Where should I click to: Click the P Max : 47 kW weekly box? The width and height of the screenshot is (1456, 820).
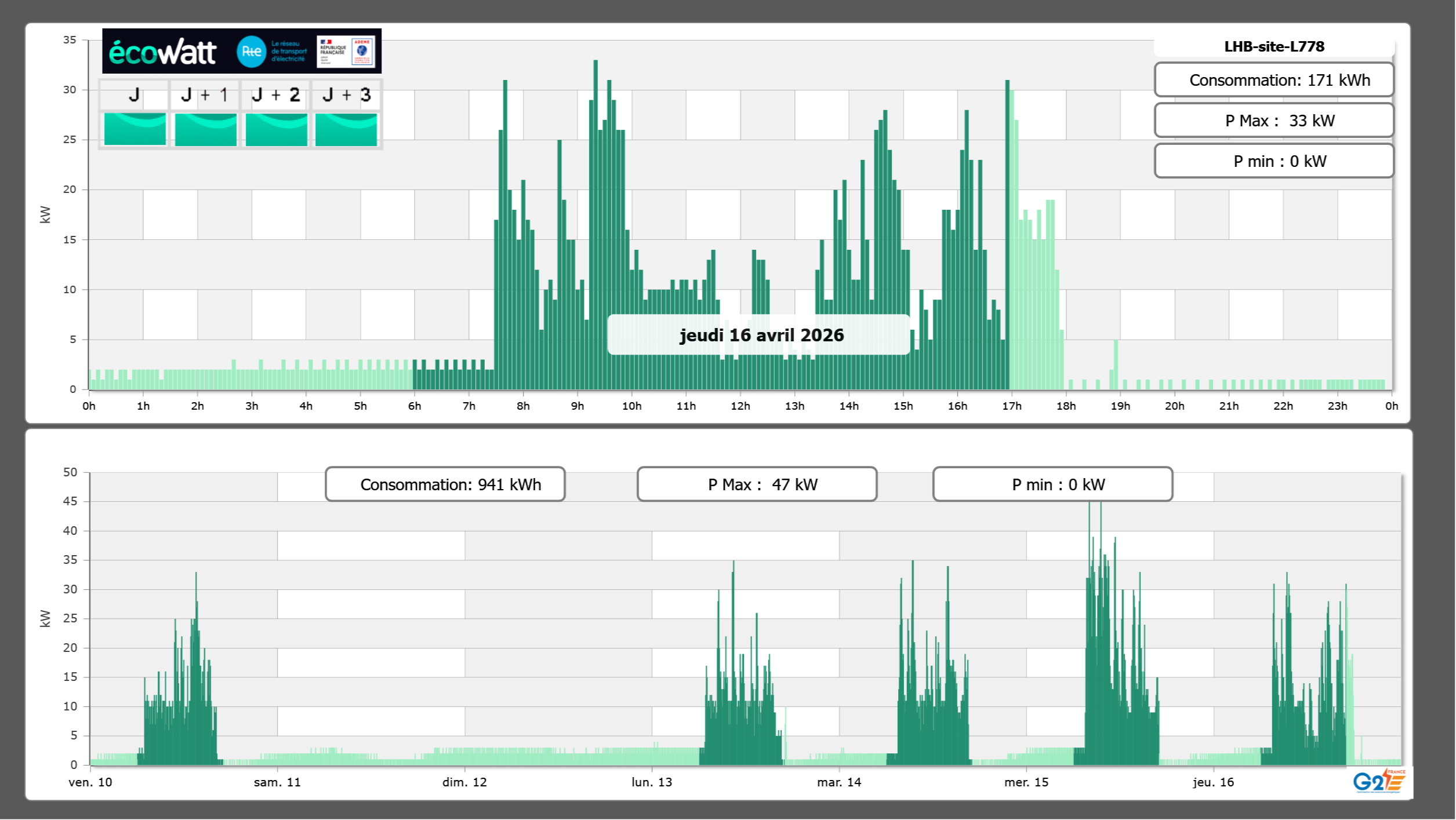coord(757,484)
